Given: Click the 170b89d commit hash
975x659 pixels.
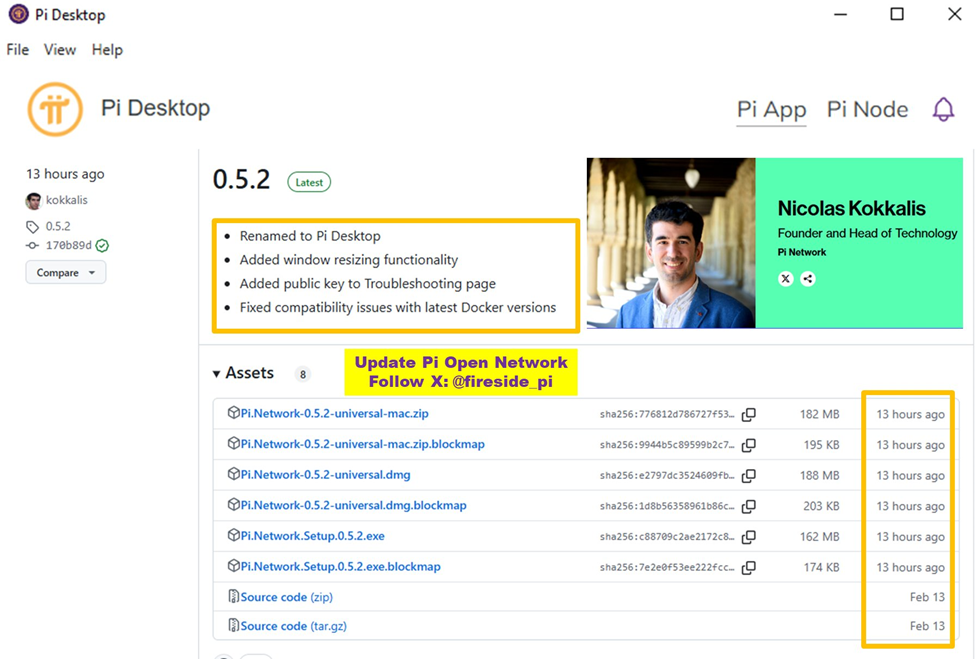Looking at the screenshot, I should click(69, 245).
